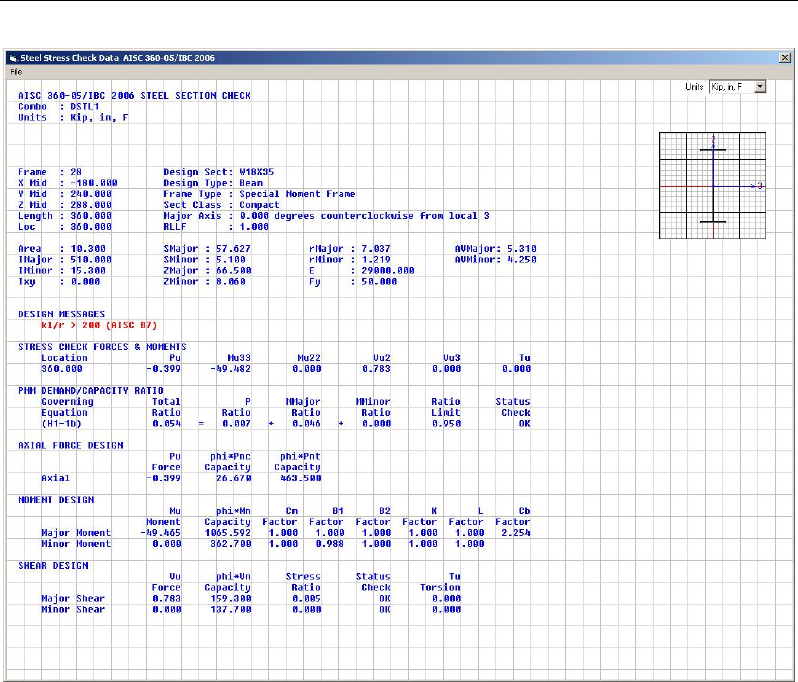Click the red kl/r > 200 design message
The height and width of the screenshot is (682, 798).
[x=99, y=325]
